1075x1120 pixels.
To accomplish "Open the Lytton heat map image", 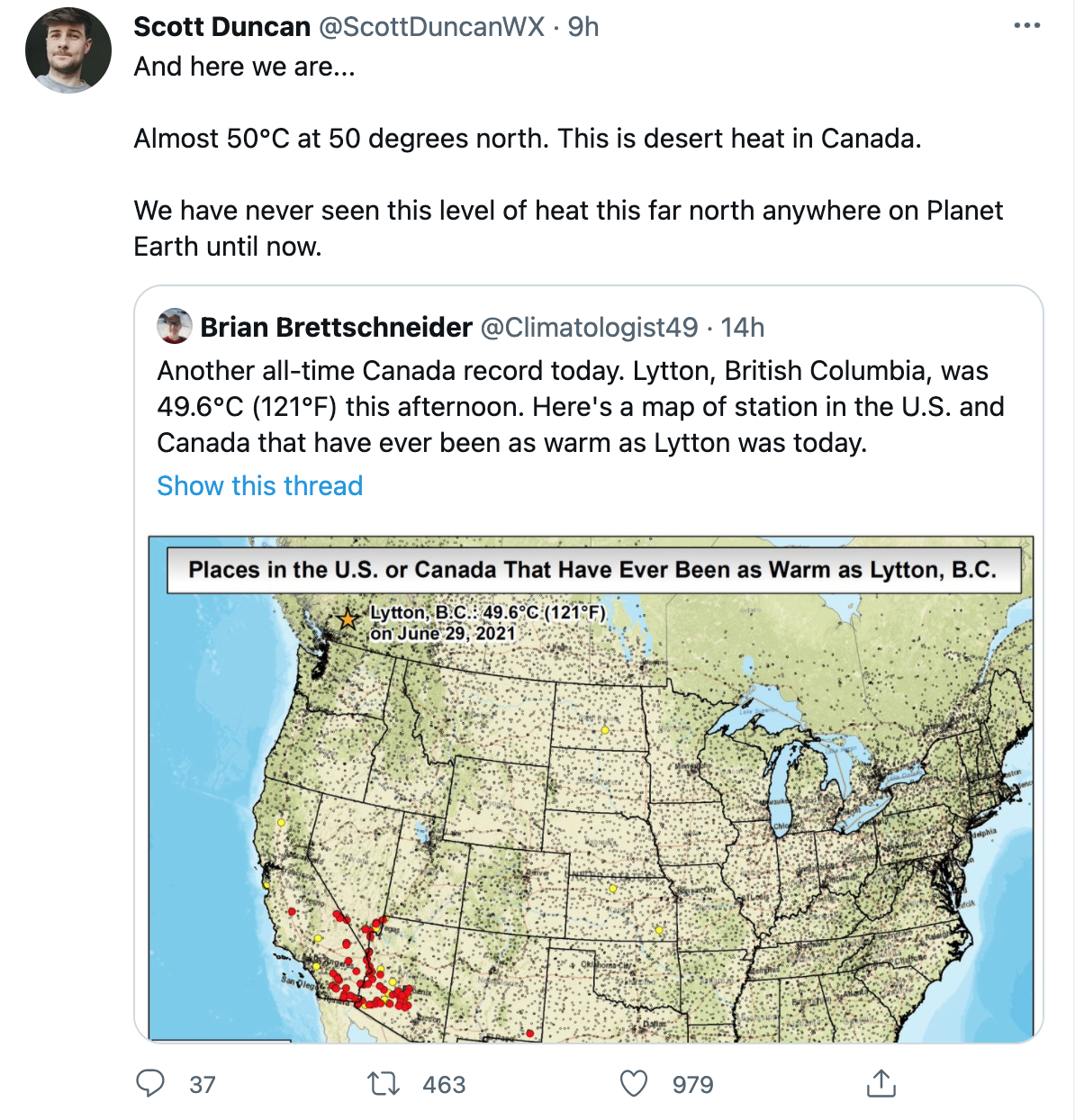I will pyautogui.click(x=591, y=790).
